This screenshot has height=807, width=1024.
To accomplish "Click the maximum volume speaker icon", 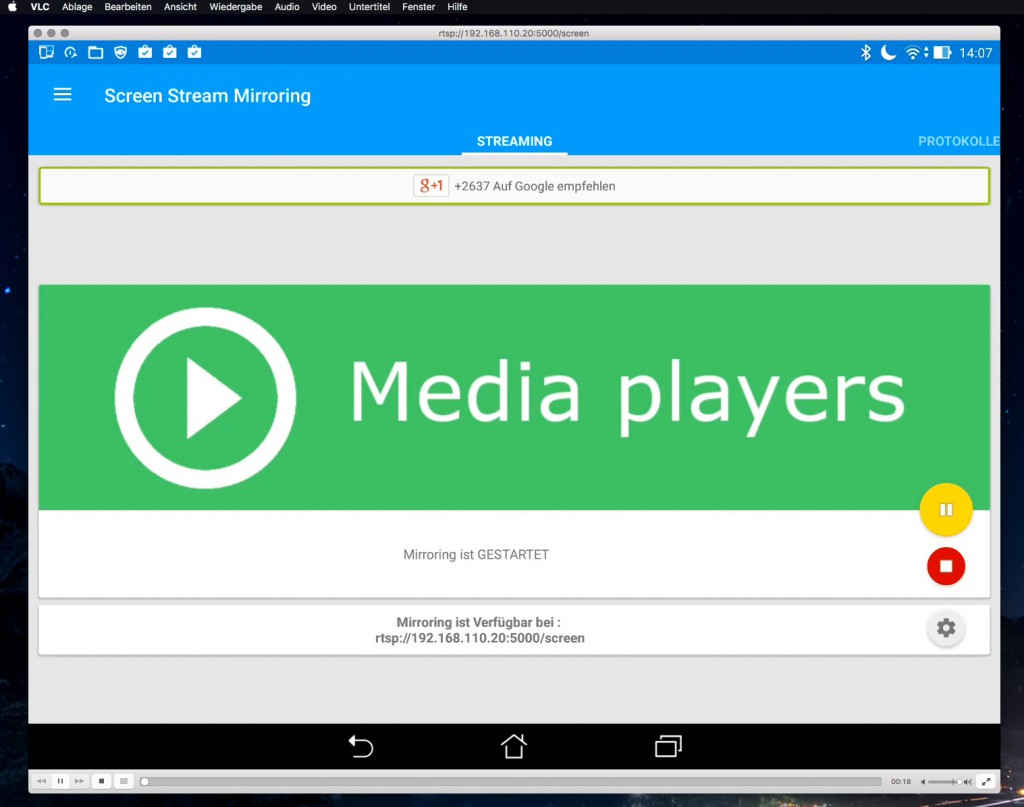I will coord(968,782).
